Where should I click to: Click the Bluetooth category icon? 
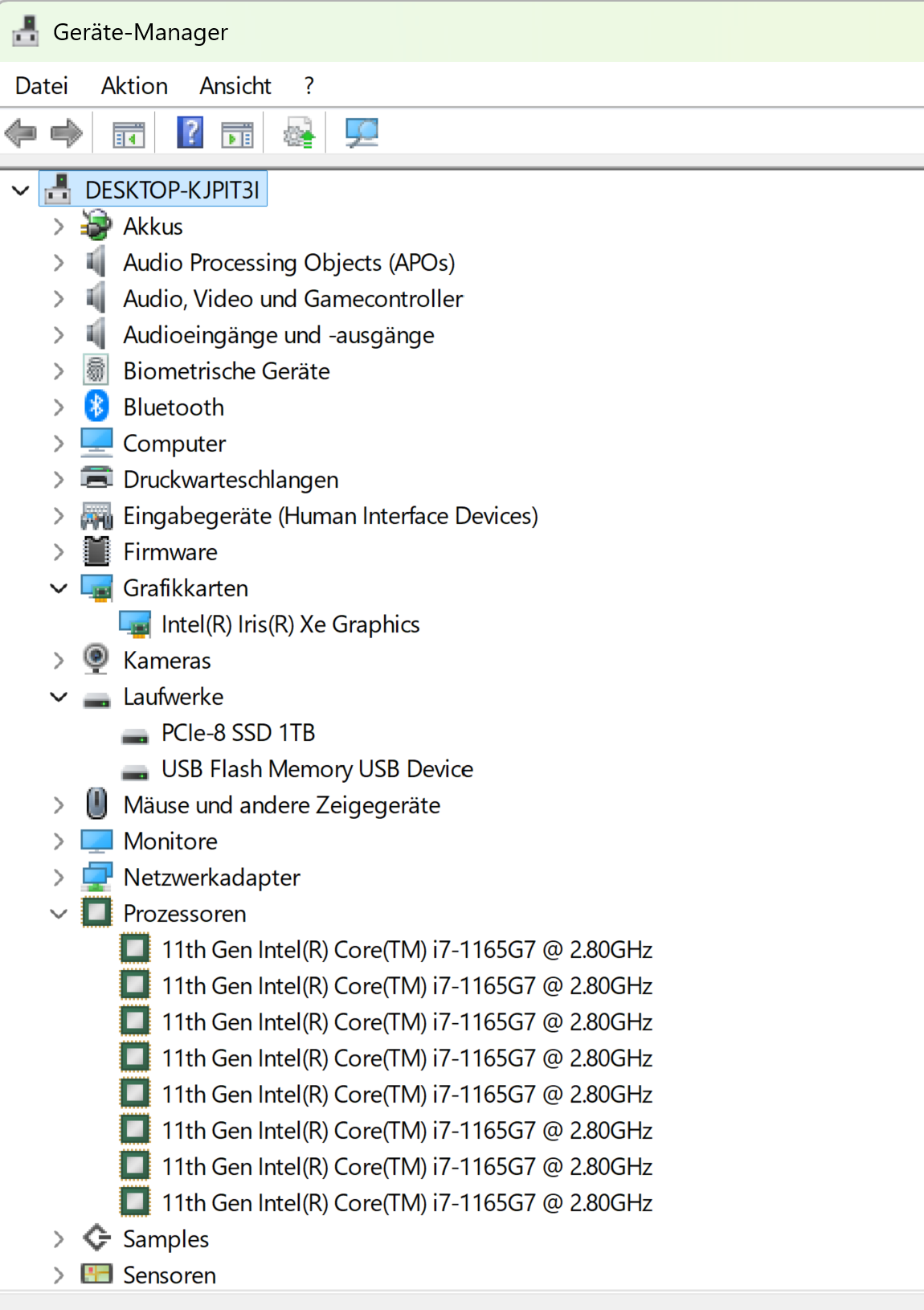point(96,407)
